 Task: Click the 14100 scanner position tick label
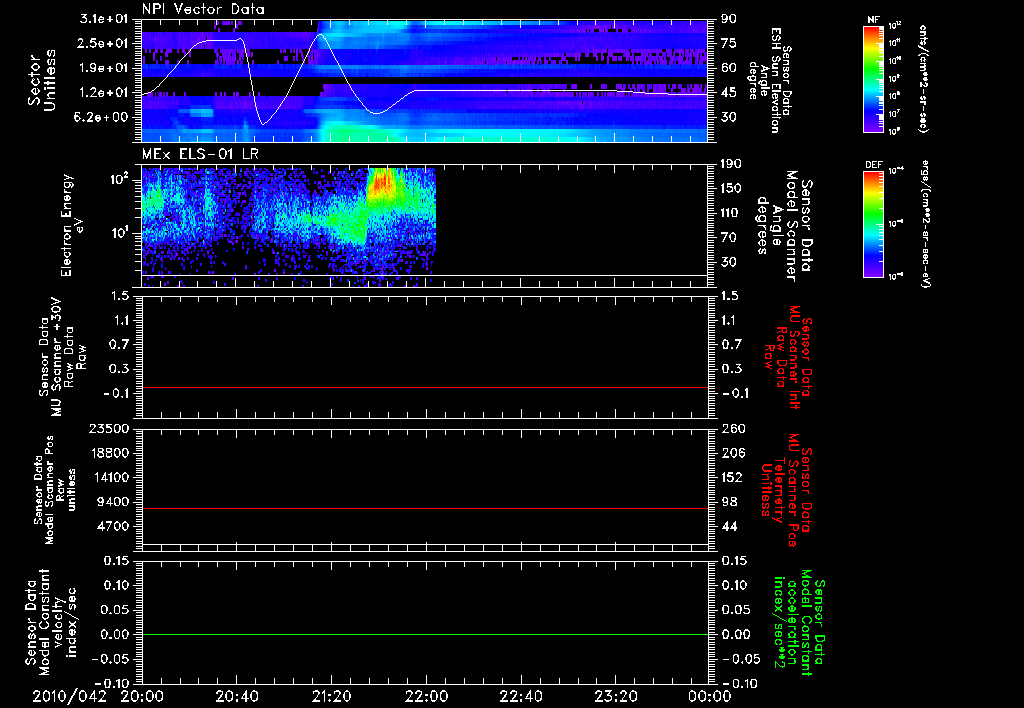[110, 477]
